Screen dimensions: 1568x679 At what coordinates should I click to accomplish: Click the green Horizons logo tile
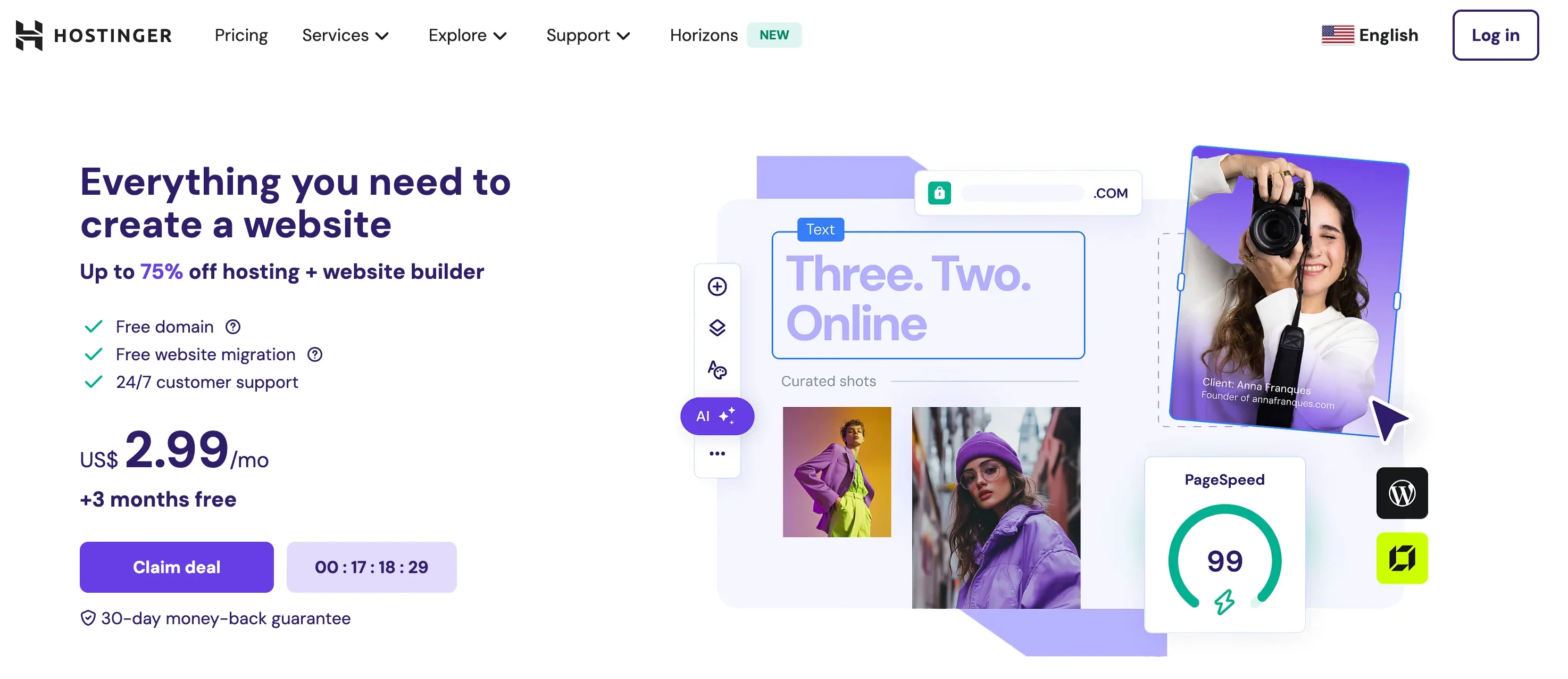(1402, 558)
